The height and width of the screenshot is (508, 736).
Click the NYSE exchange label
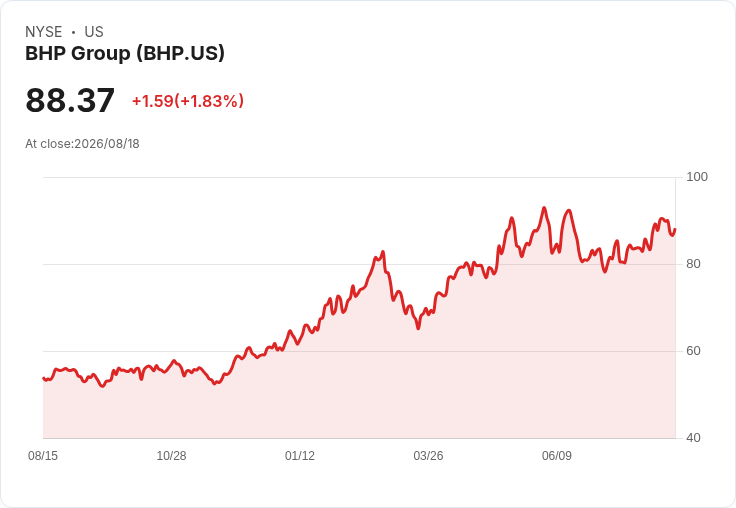point(44,32)
